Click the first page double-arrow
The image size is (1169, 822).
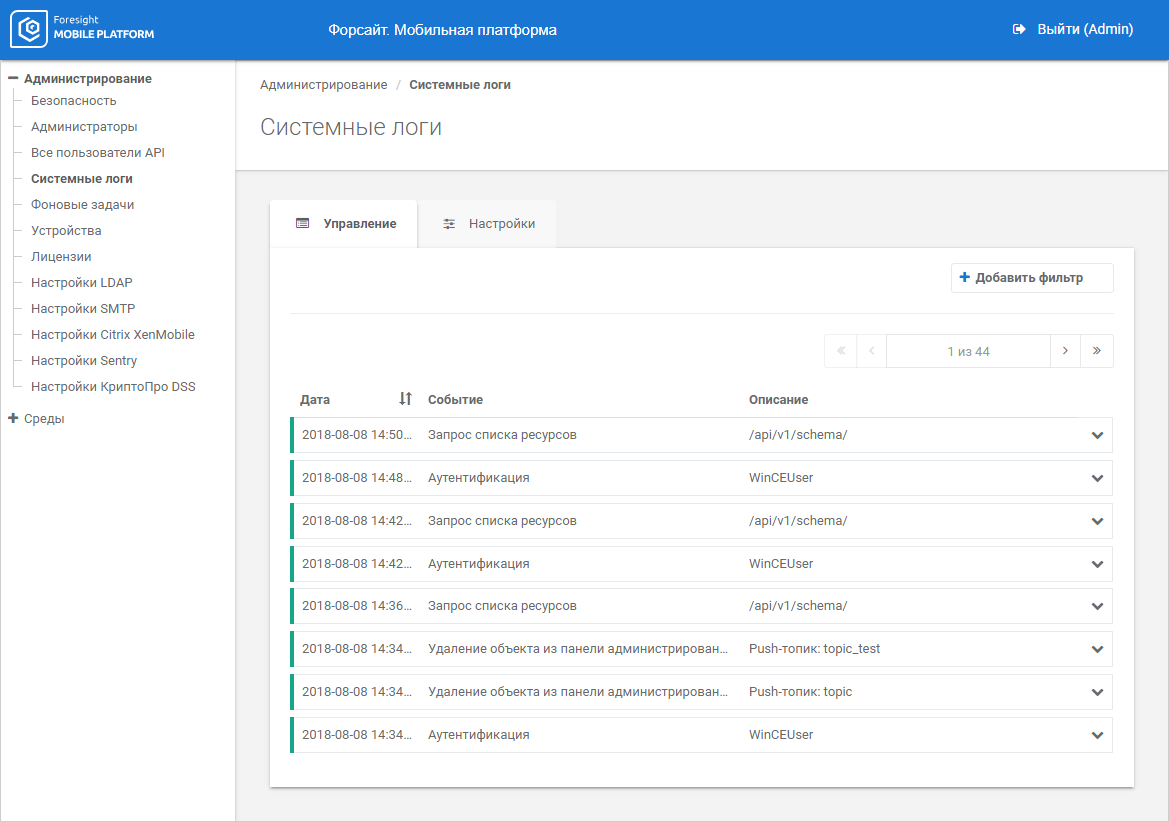tap(840, 351)
